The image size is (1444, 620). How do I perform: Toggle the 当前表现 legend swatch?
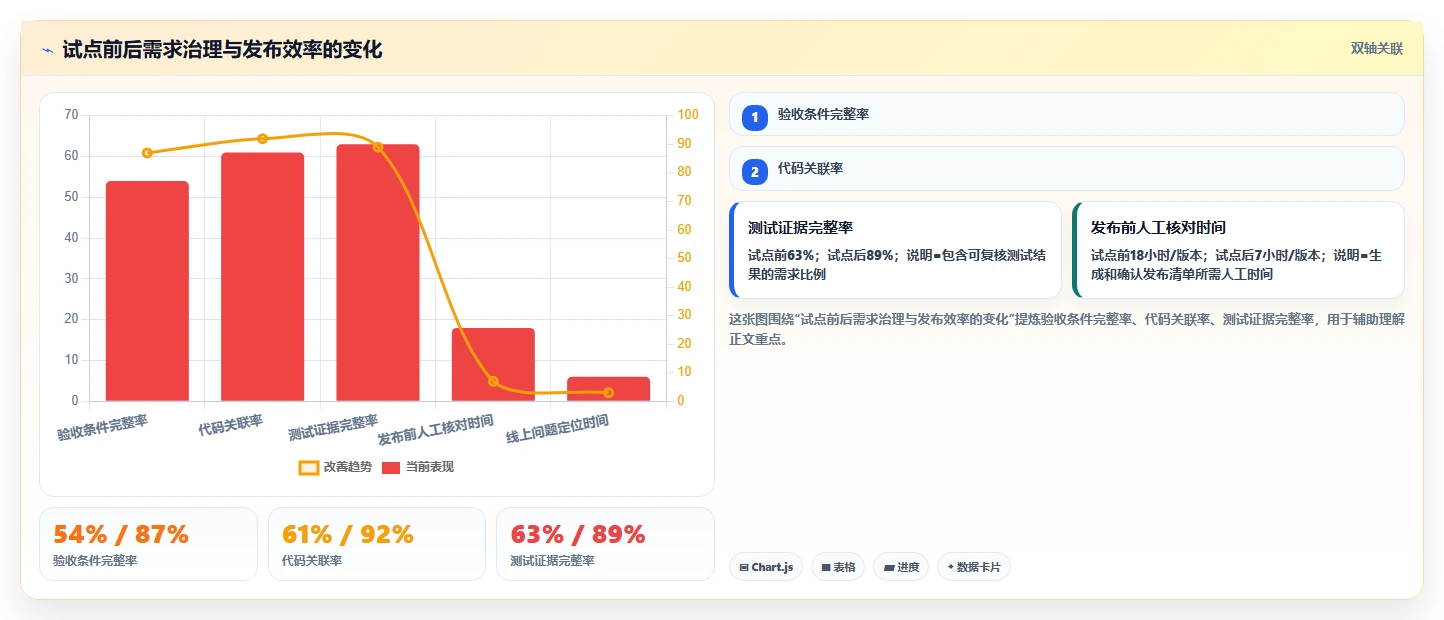[391, 467]
